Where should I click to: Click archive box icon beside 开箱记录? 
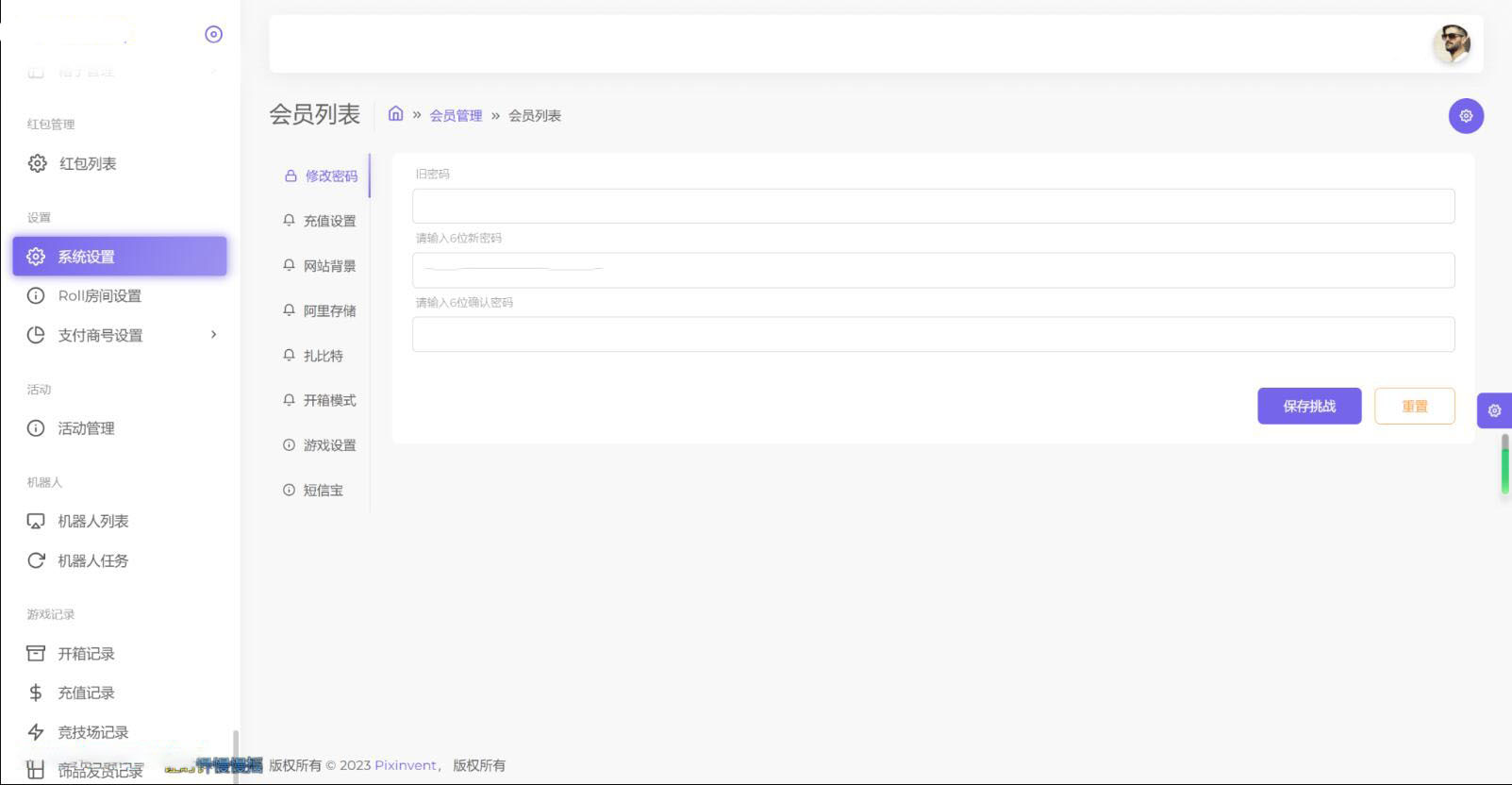36,653
